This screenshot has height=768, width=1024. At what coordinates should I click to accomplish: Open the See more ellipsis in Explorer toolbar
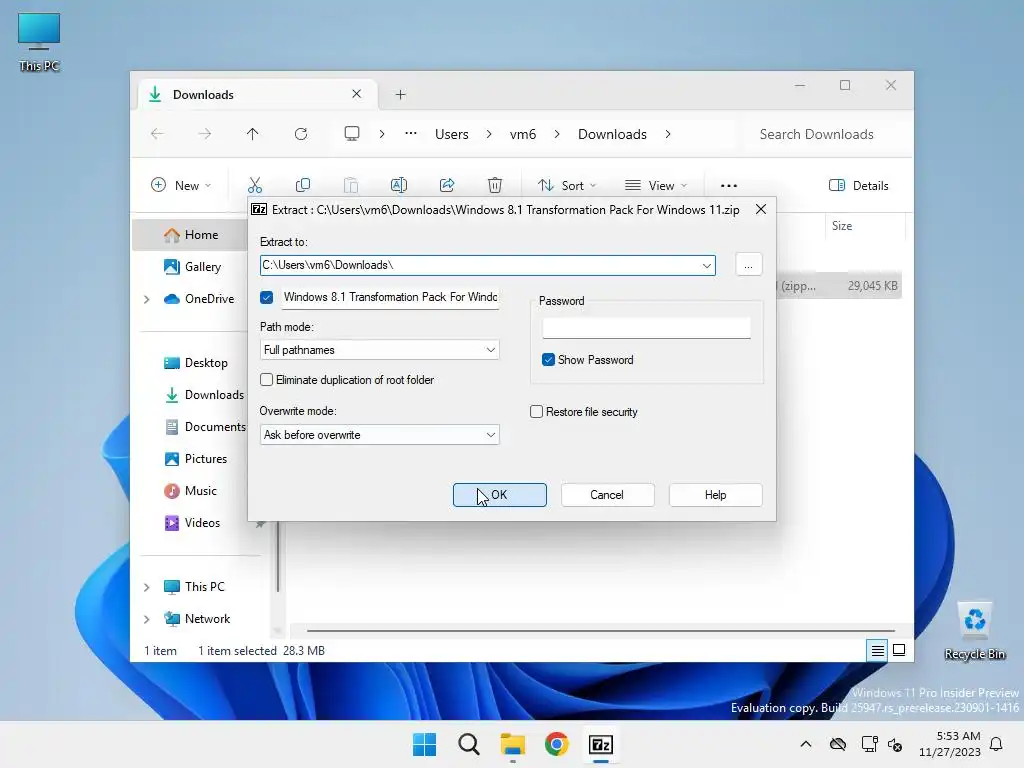tap(729, 185)
